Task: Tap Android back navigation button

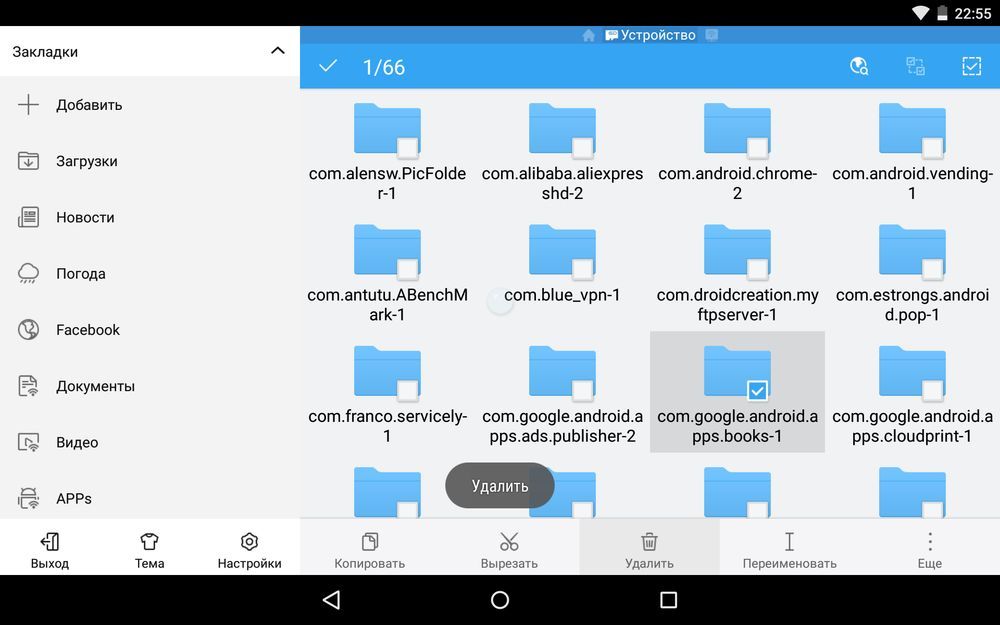Action: click(332, 599)
